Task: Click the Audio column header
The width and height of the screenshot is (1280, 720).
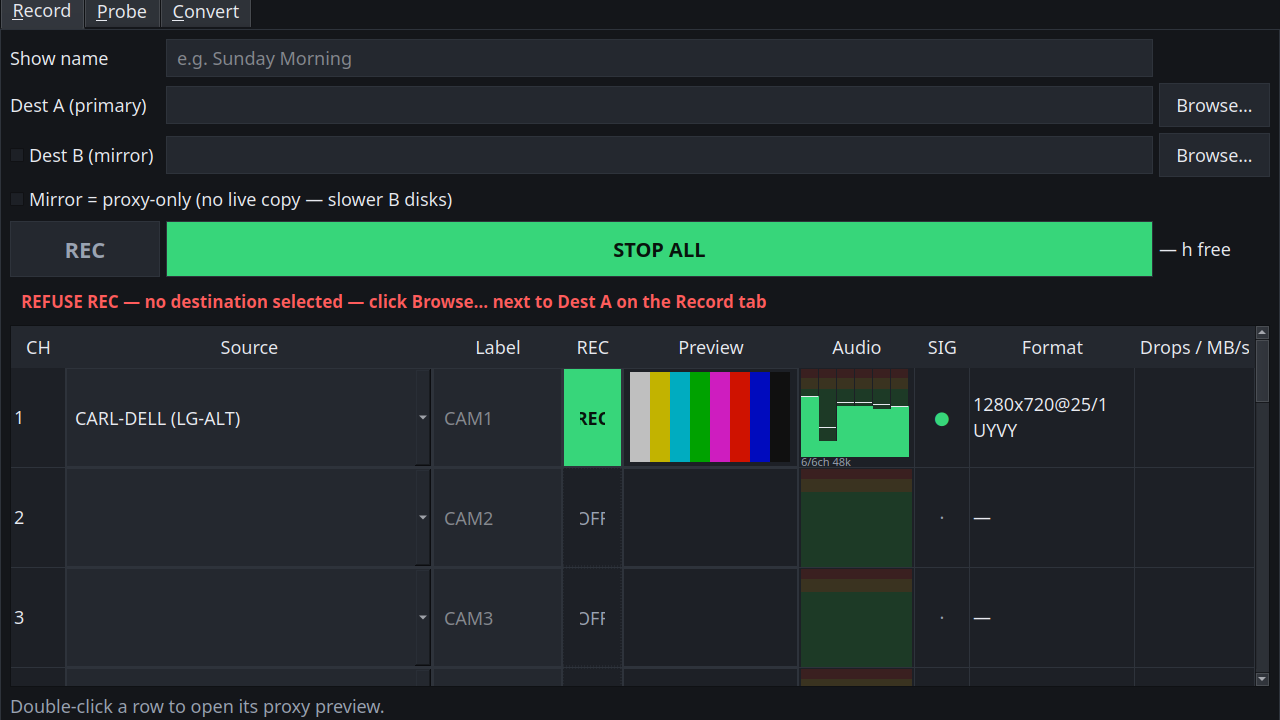Action: [x=857, y=347]
